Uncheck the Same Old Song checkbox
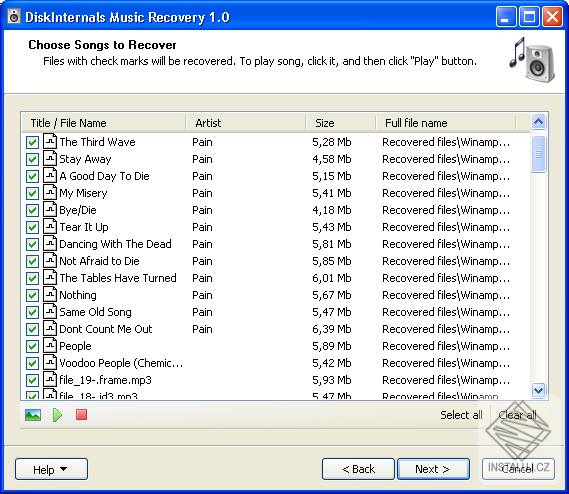This screenshot has height=494, width=569. (x=32, y=313)
